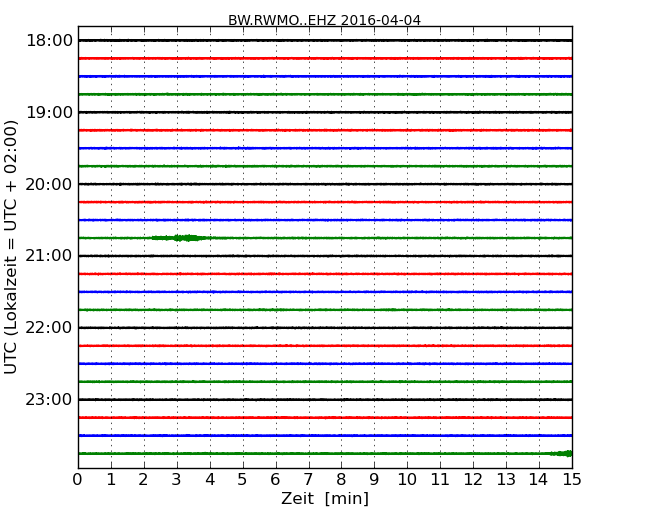Click the 10 minute tick label
The height and width of the screenshot is (520, 650).
[407, 480]
